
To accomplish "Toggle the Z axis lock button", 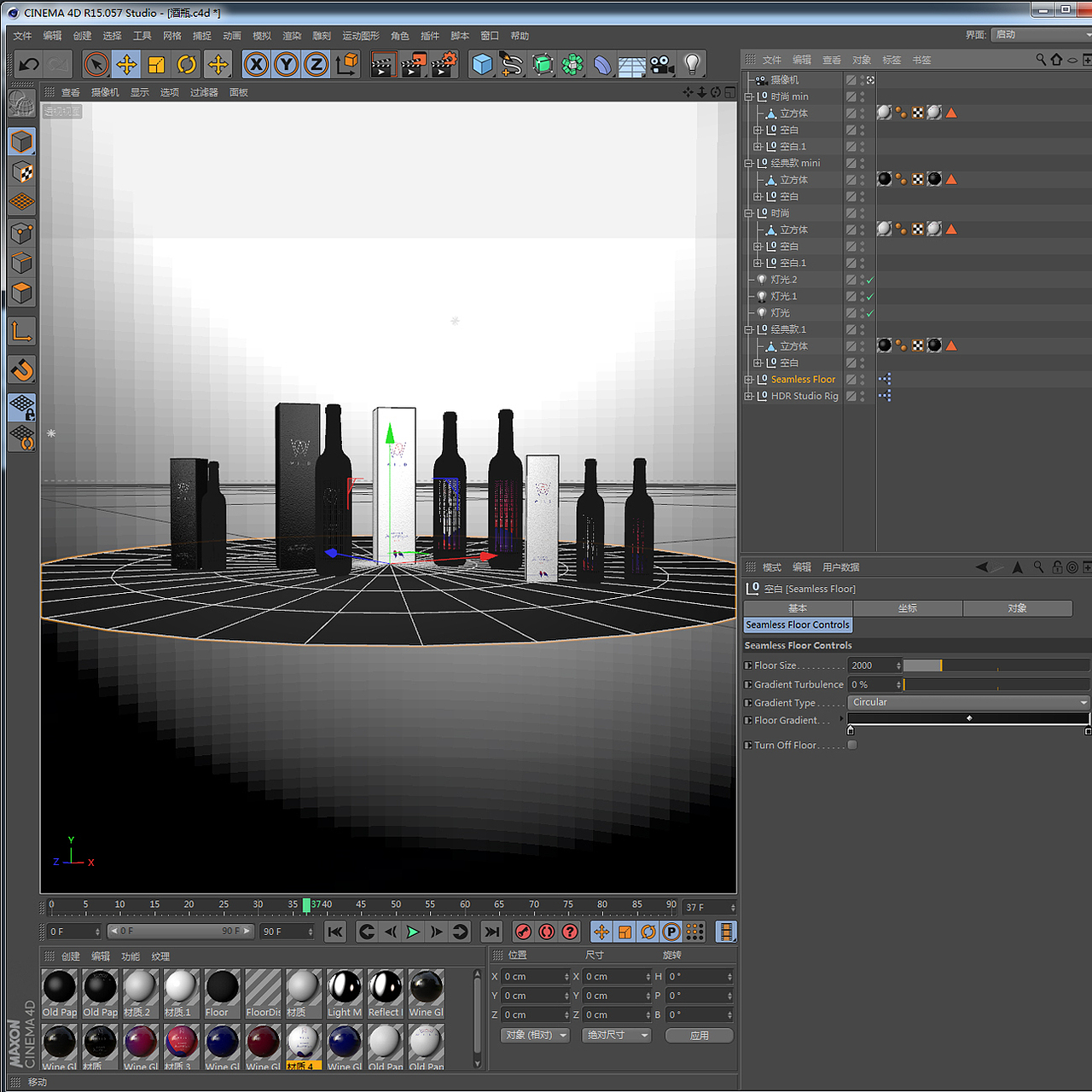I will click(317, 64).
